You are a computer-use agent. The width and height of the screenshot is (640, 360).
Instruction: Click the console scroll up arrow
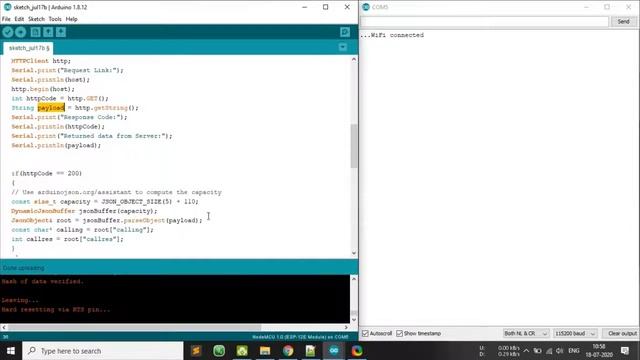(354, 279)
